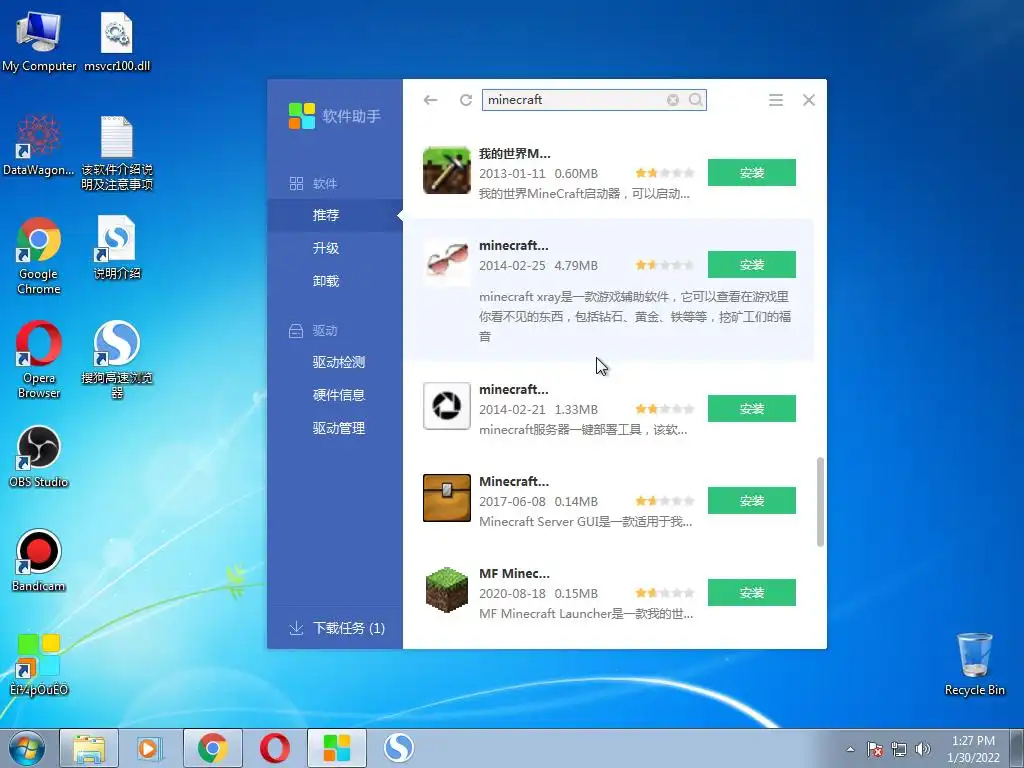Click the minecraft xray description text
The height and width of the screenshot is (768, 1024).
635,317
